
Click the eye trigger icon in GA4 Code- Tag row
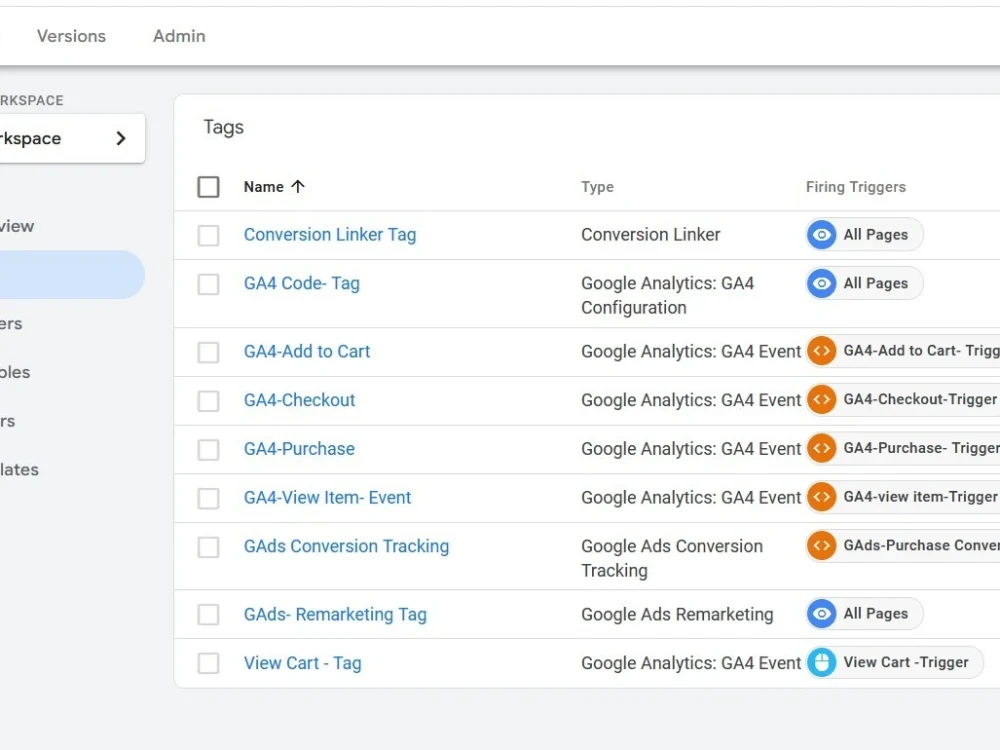pos(821,283)
